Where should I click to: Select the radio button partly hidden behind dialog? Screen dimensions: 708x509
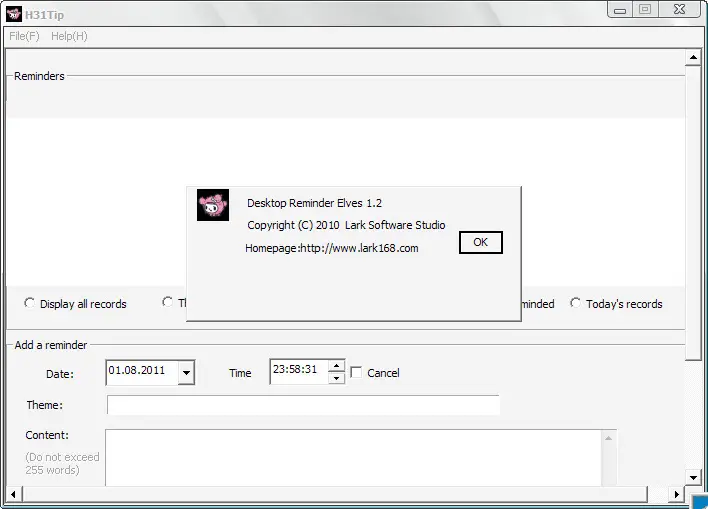tap(167, 302)
